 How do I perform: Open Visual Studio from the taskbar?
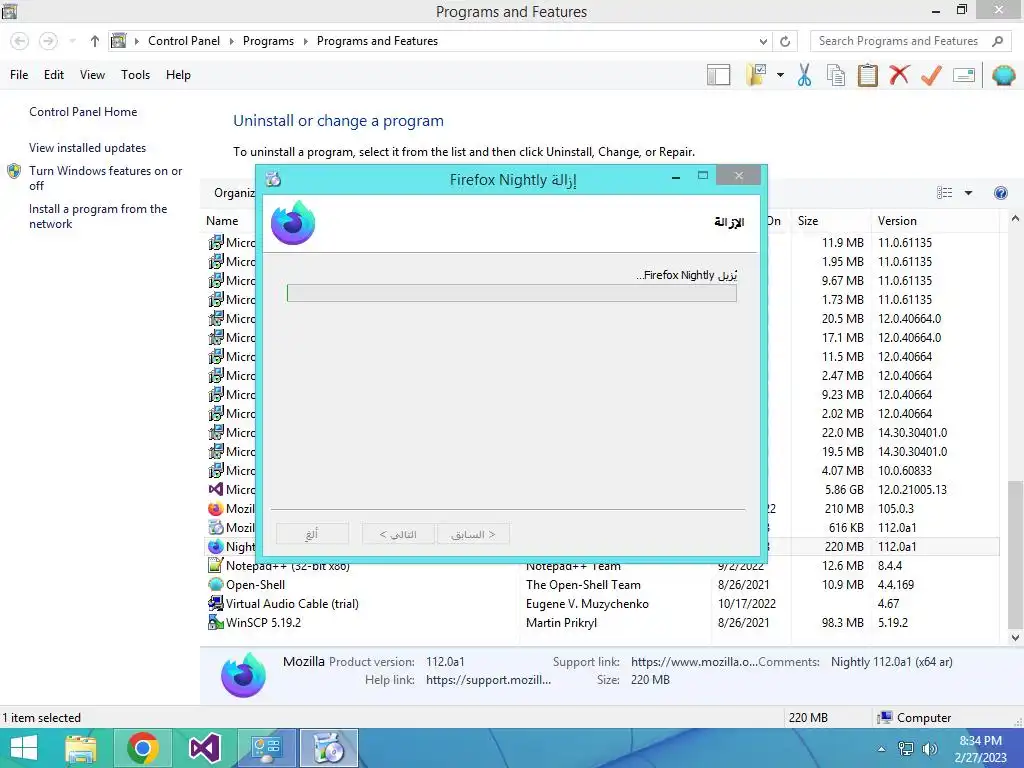tap(204, 748)
